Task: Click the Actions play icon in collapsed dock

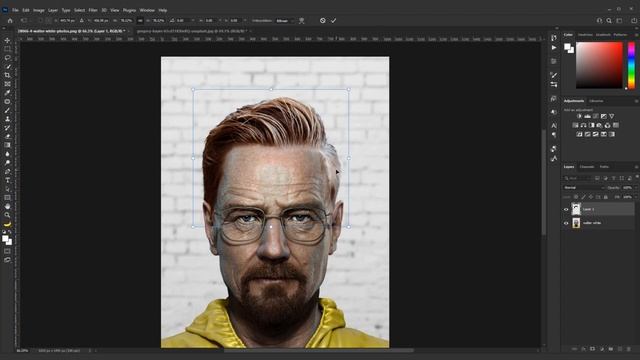Action: coord(554,48)
